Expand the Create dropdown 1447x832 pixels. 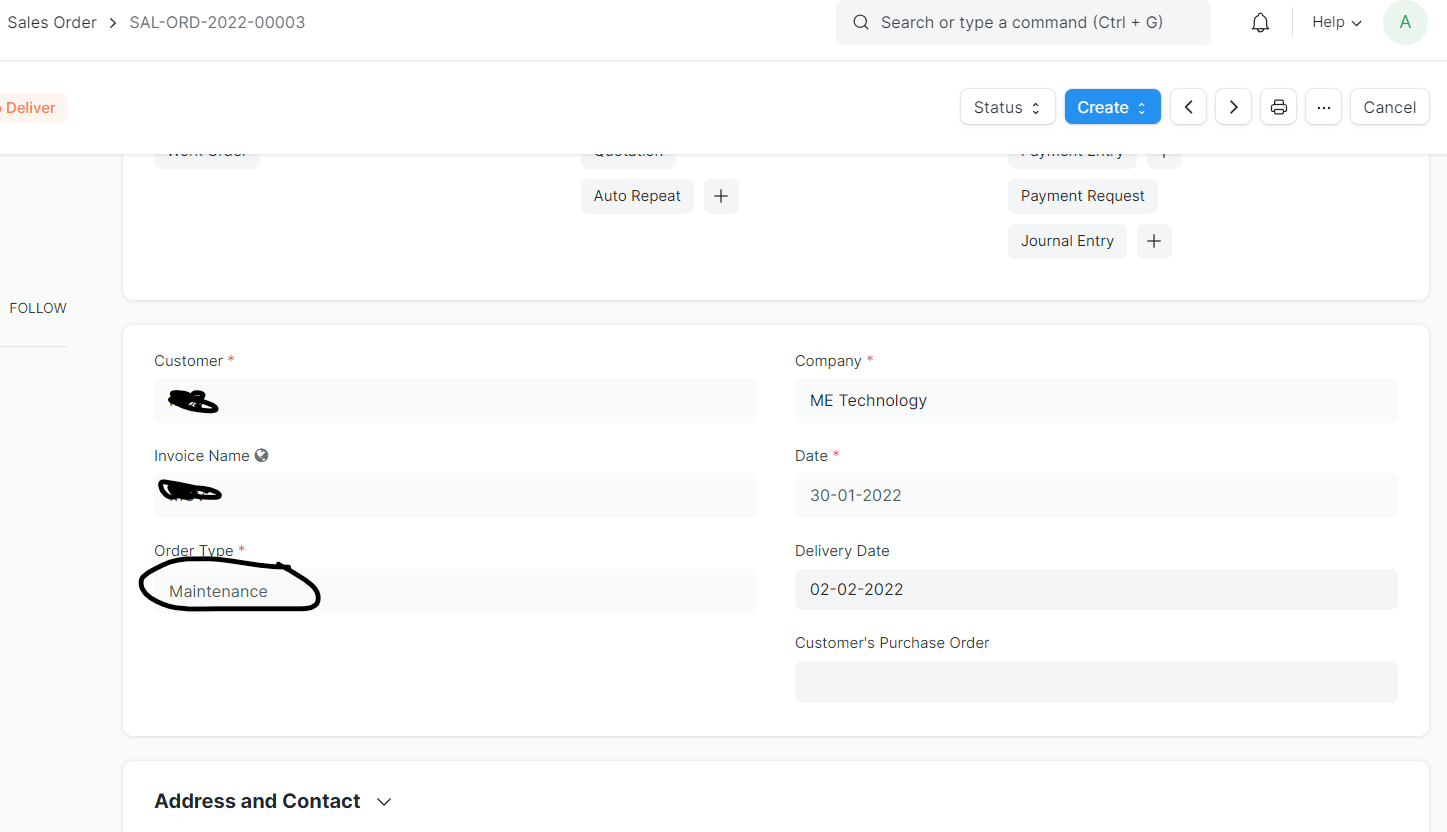coord(1112,107)
